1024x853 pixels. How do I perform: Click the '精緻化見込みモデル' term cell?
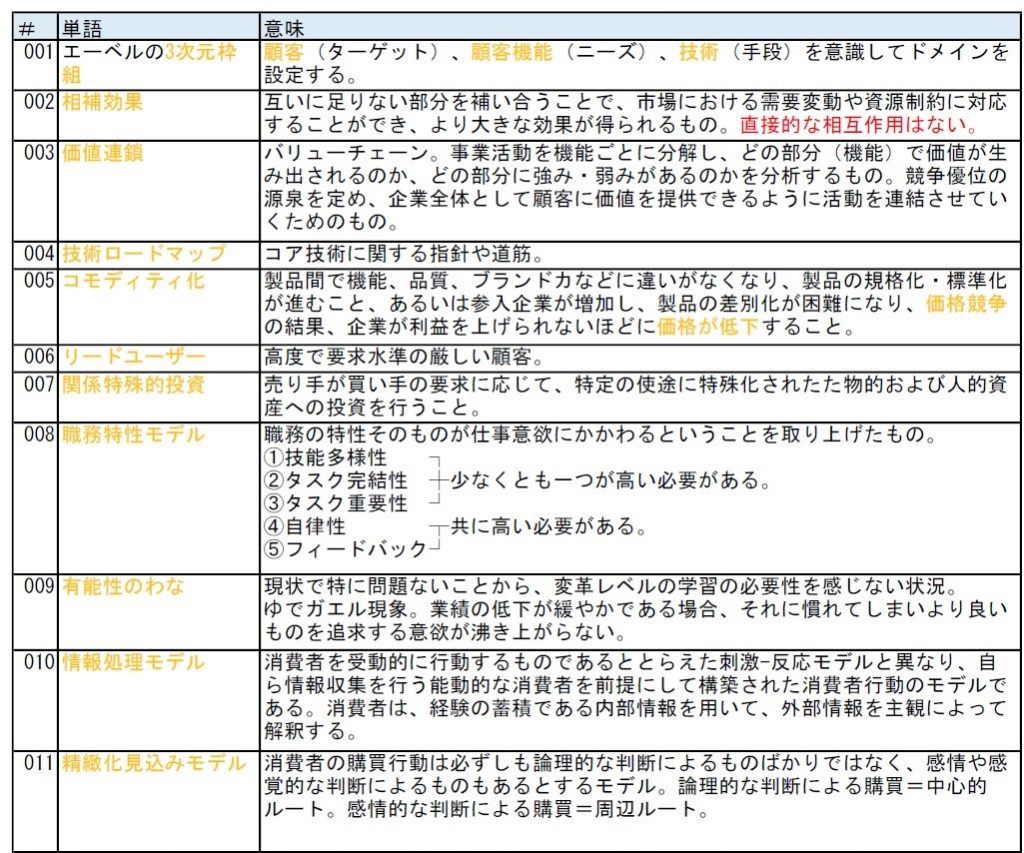pyautogui.click(x=154, y=763)
